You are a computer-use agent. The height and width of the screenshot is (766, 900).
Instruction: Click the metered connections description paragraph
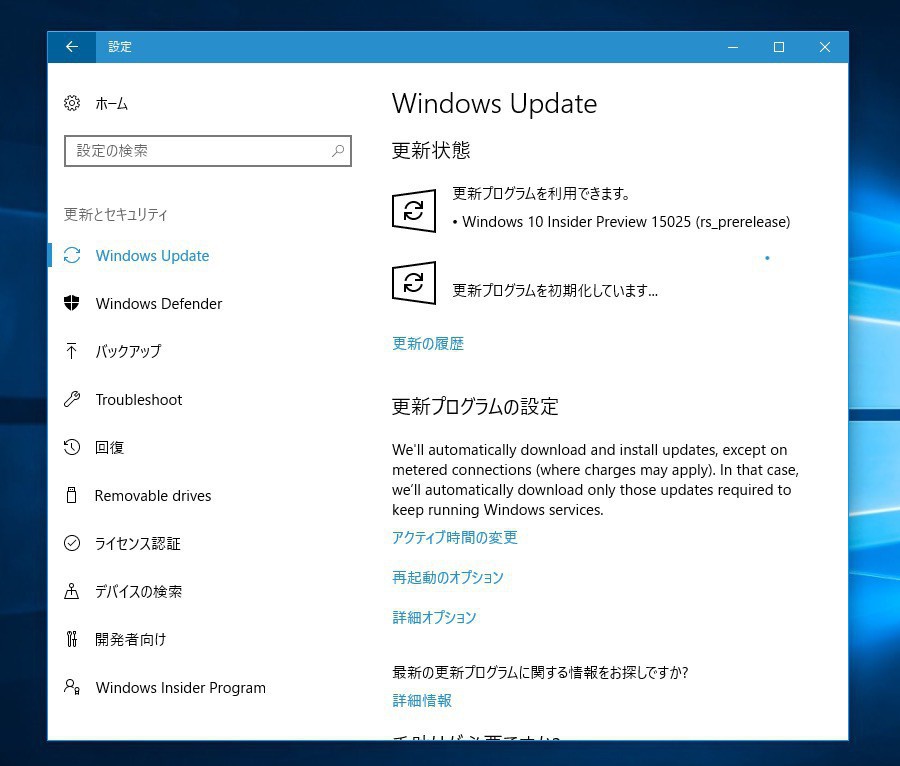[x=595, y=480]
